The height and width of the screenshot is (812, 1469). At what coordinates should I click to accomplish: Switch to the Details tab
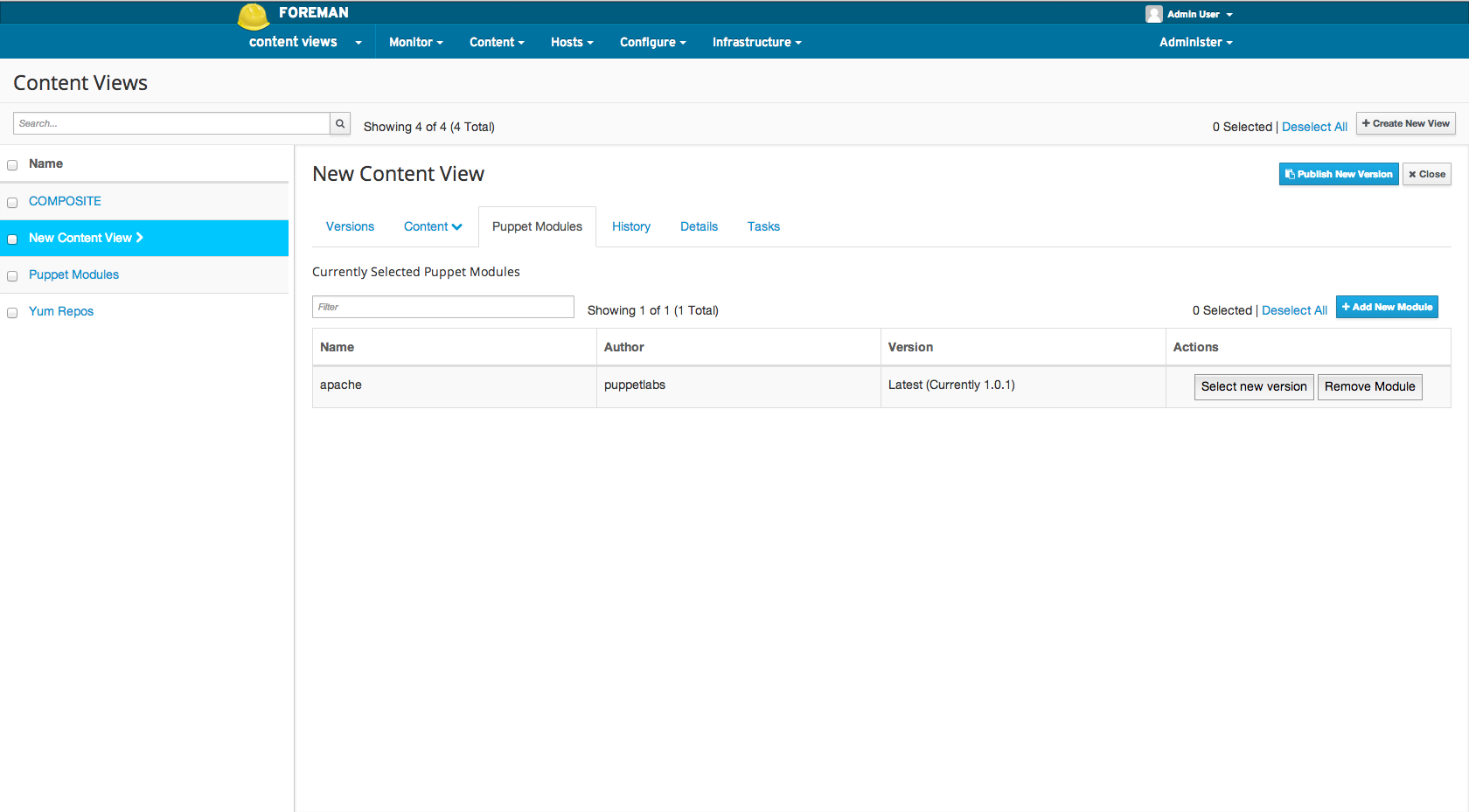pyautogui.click(x=699, y=226)
